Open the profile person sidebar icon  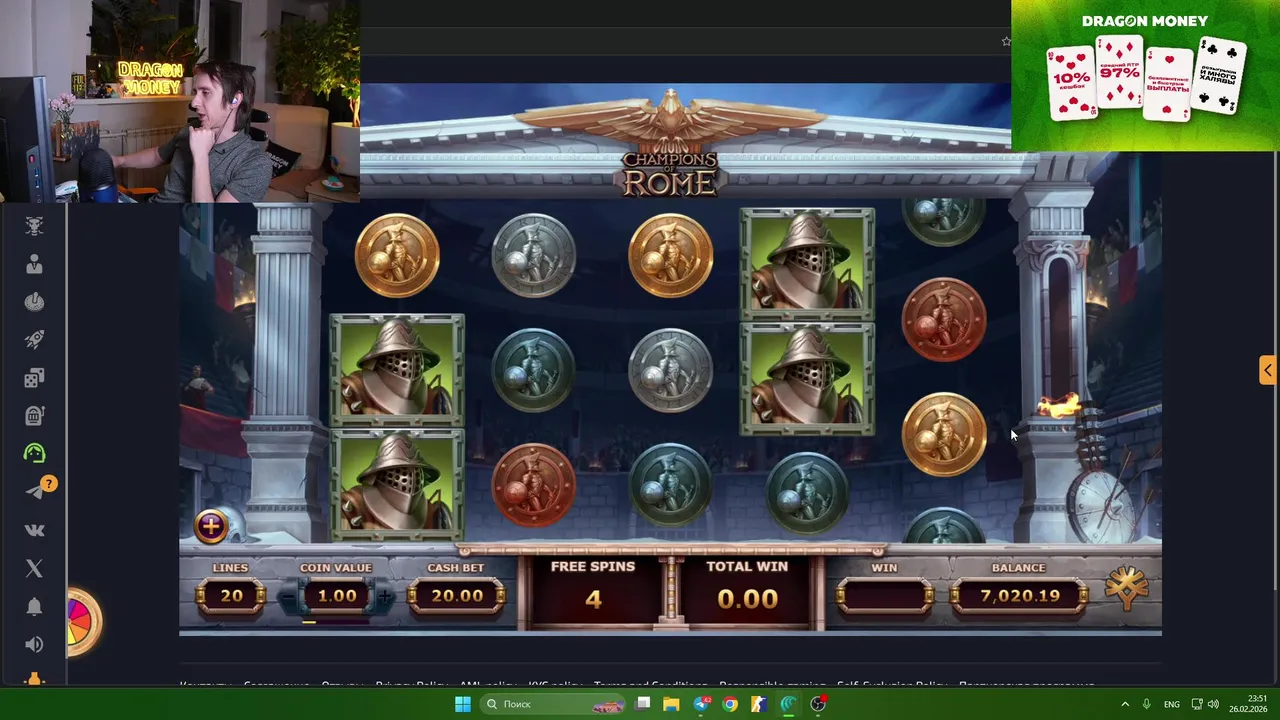pyautogui.click(x=34, y=264)
